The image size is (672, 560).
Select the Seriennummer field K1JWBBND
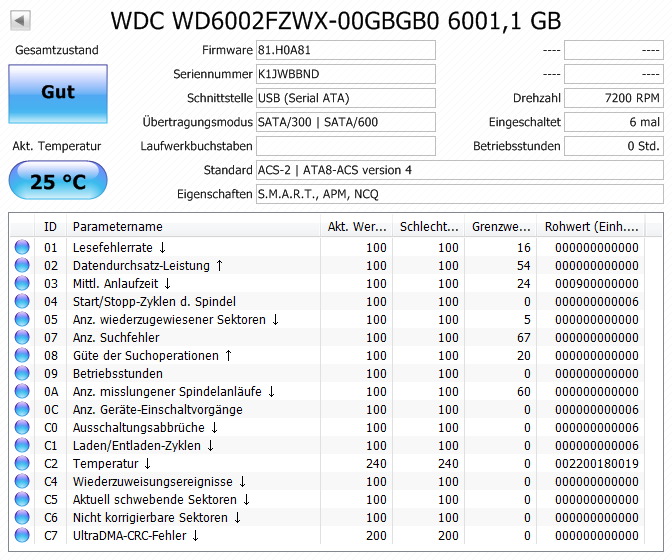345,74
